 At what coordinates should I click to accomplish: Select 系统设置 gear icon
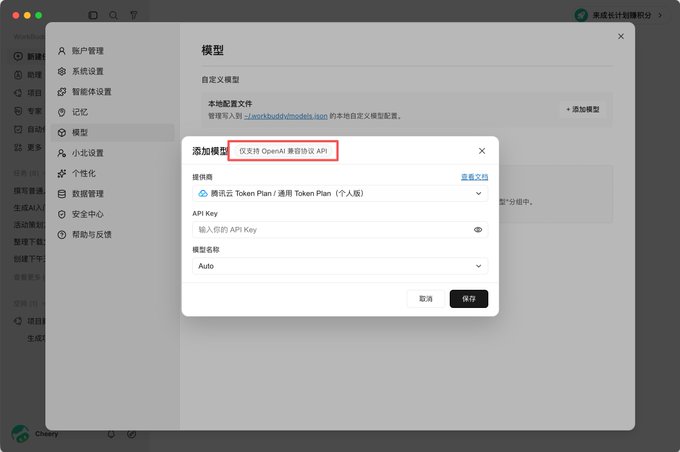(62, 71)
